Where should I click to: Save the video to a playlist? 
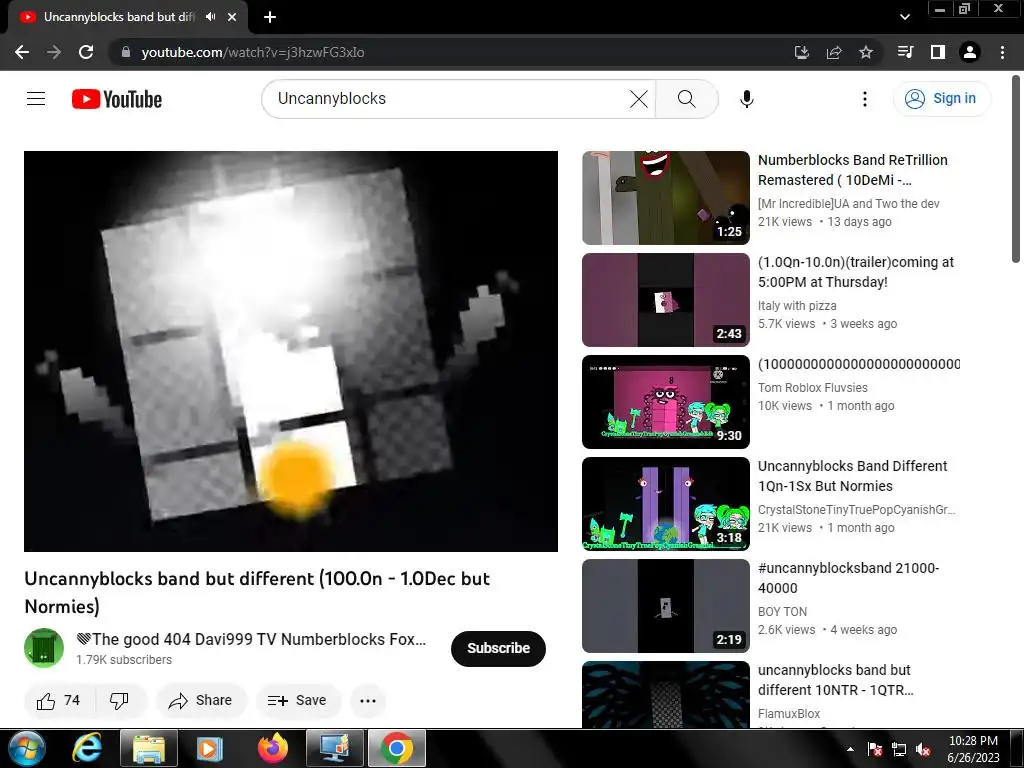click(298, 701)
